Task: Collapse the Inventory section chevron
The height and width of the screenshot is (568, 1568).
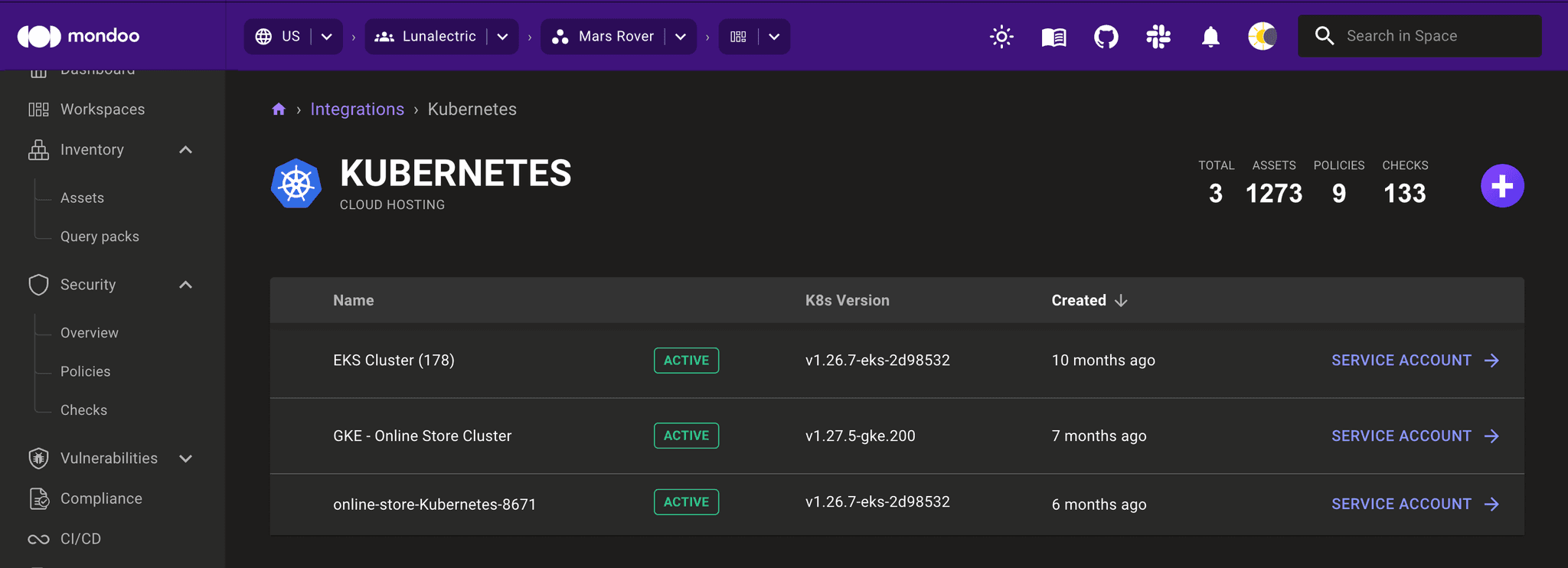Action: pyautogui.click(x=185, y=150)
